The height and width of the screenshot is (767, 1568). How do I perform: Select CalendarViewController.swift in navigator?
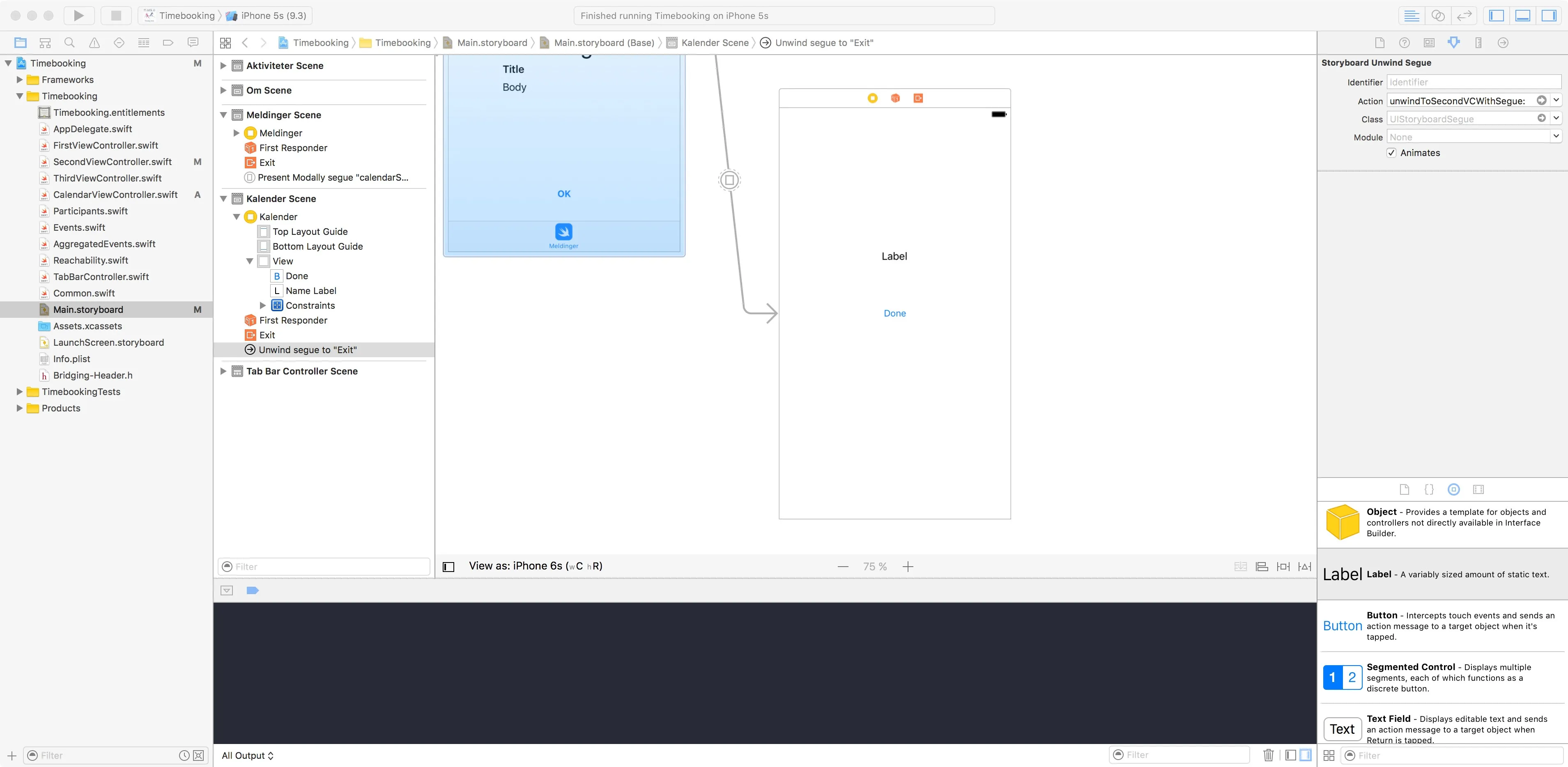(115, 195)
